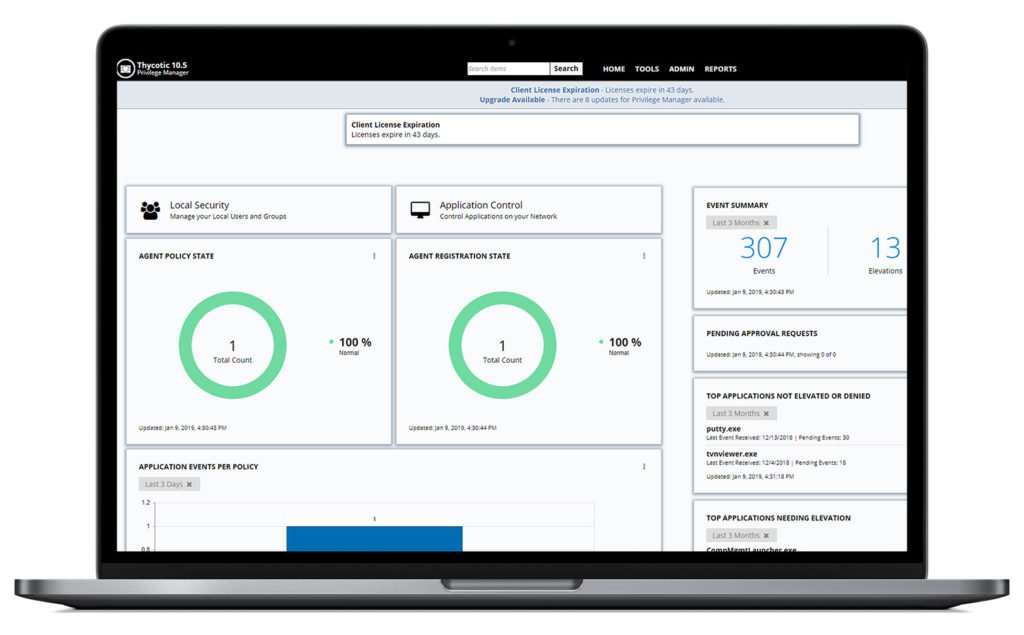Select the Local Security users icon
Image resolution: width=1024 pixels, height=635 pixels.
149,207
